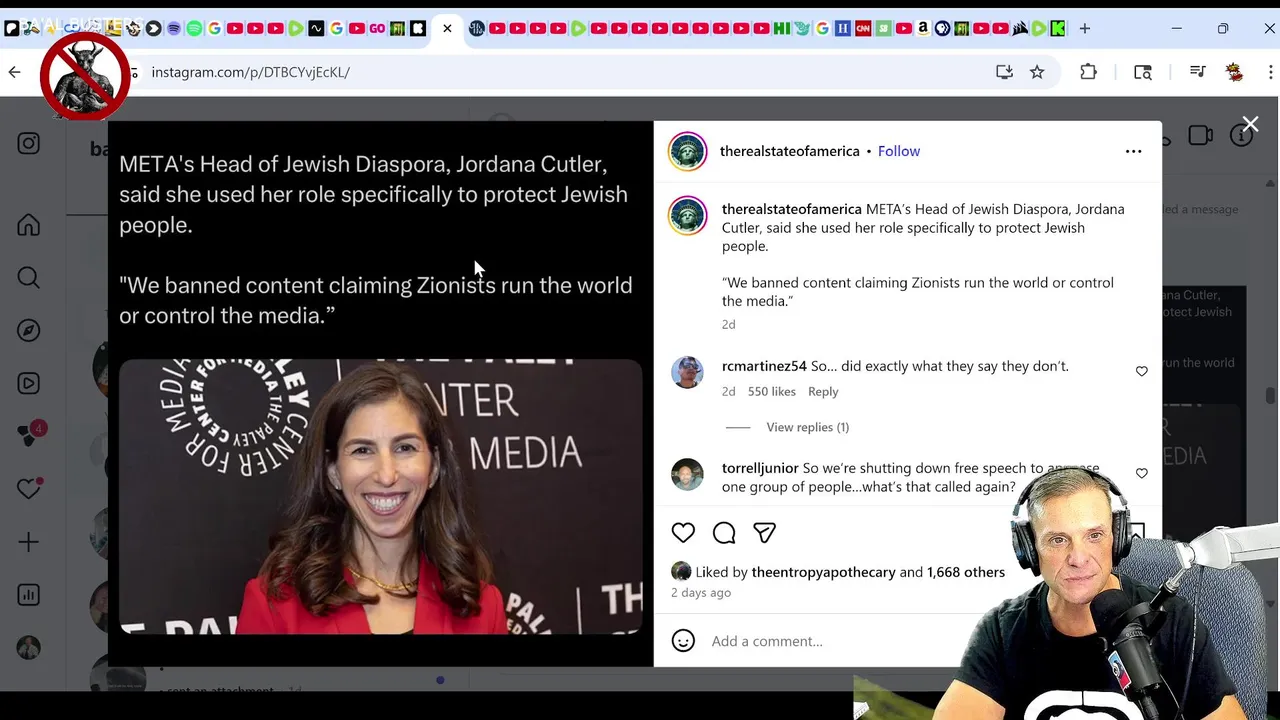
Task: Go back with the browser back arrow
Action: pyautogui.click(x=14, y=72)
